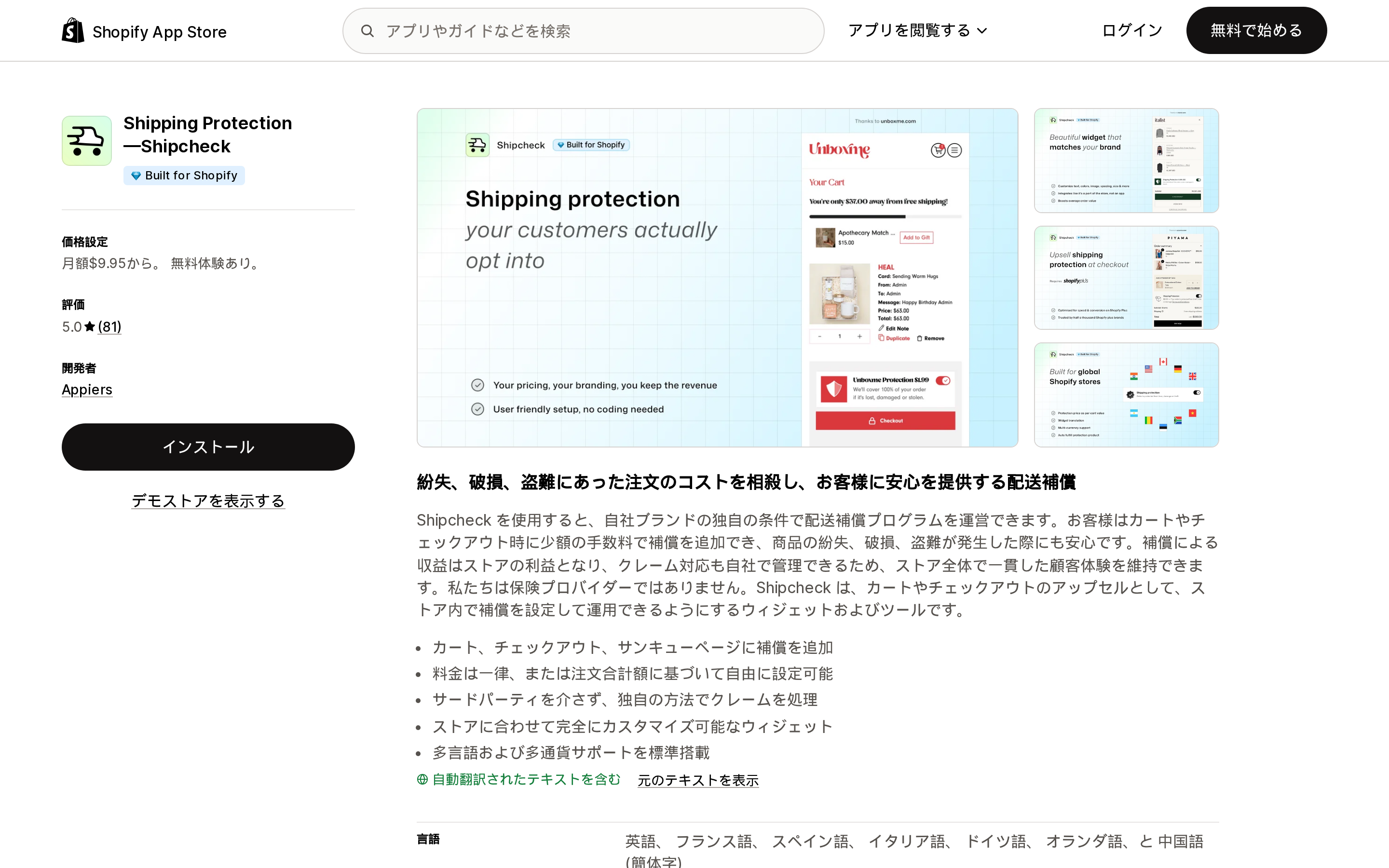Focus the アプリやガイドなどを検索 search field
Image resolution: width=1389 pixels, height=868 pixels.
coord(583,31)
